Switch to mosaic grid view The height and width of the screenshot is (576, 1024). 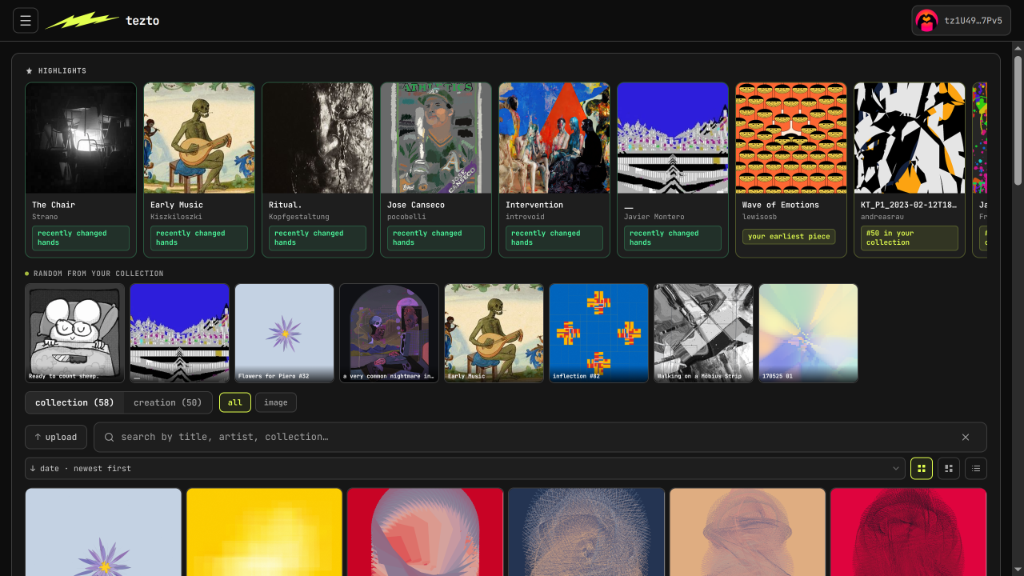point(949,468)
